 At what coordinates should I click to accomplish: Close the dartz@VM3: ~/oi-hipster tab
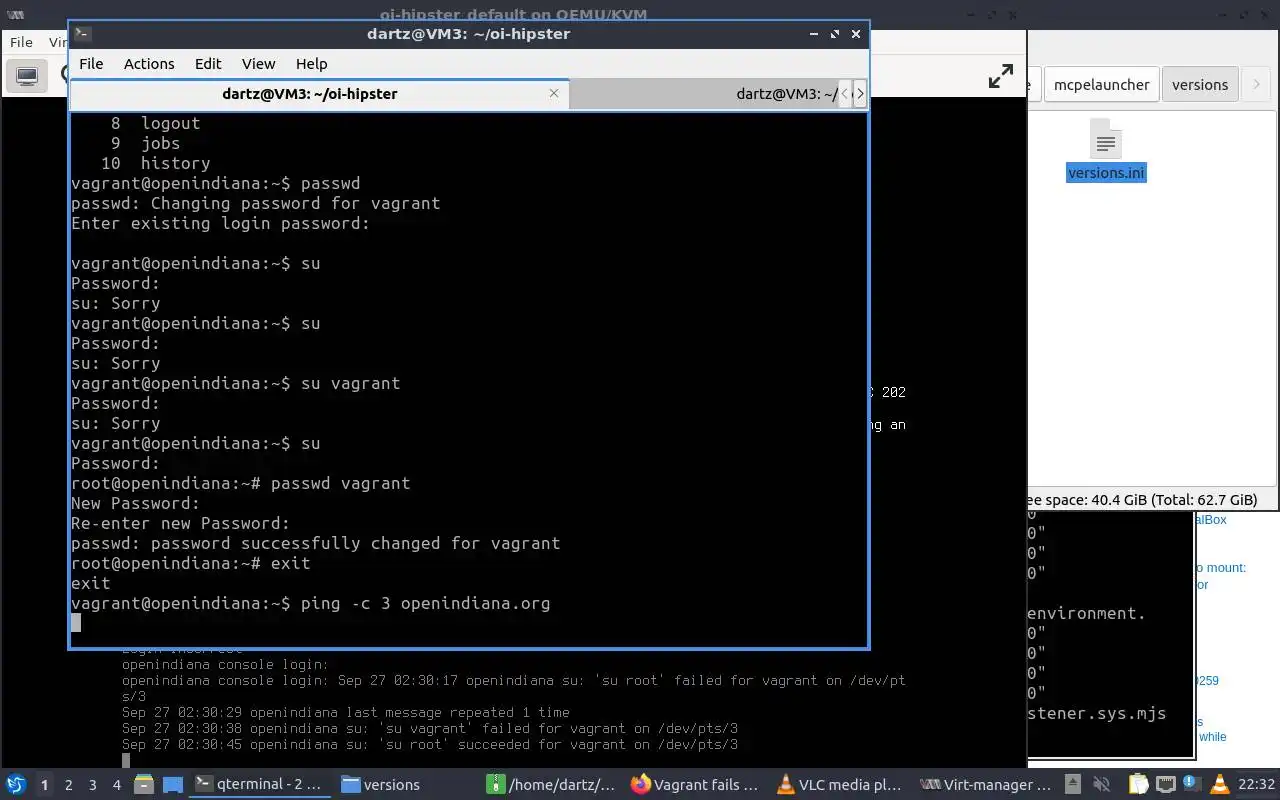554,93
